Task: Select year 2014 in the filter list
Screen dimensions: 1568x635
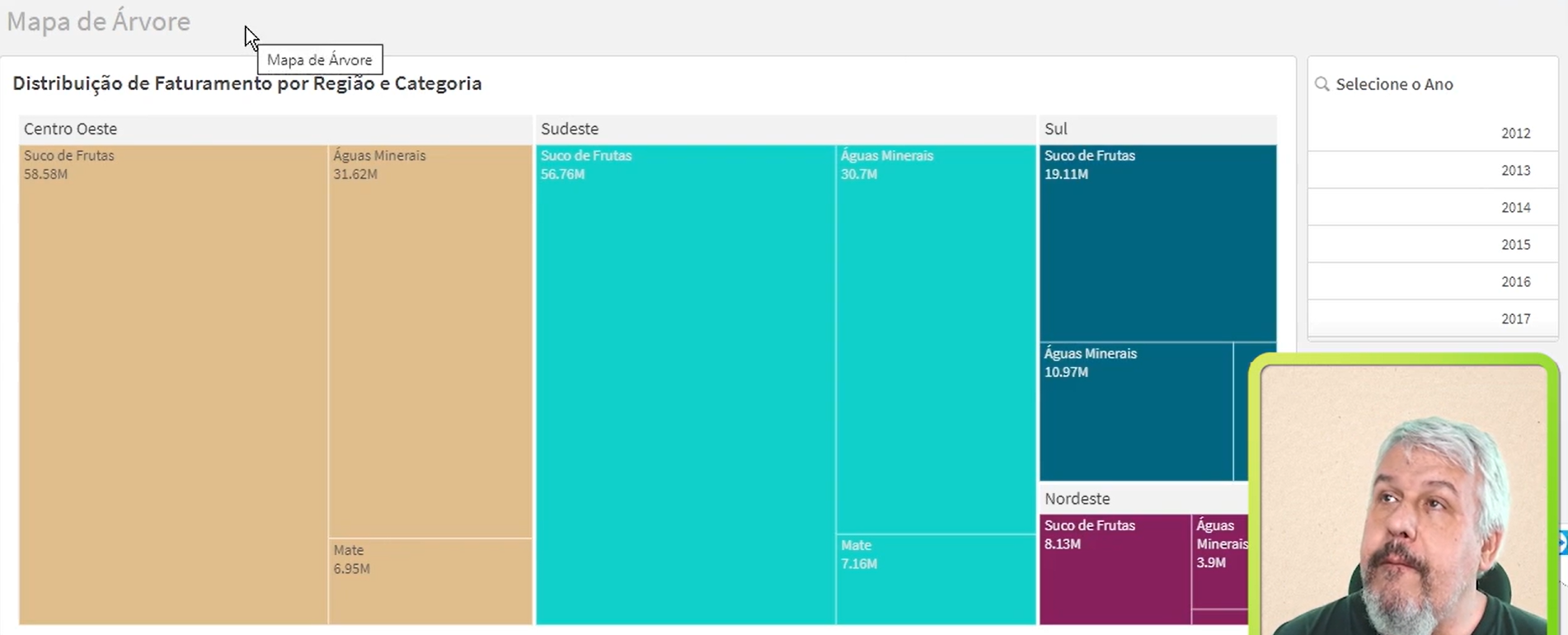Action: tap(1433, 207)
